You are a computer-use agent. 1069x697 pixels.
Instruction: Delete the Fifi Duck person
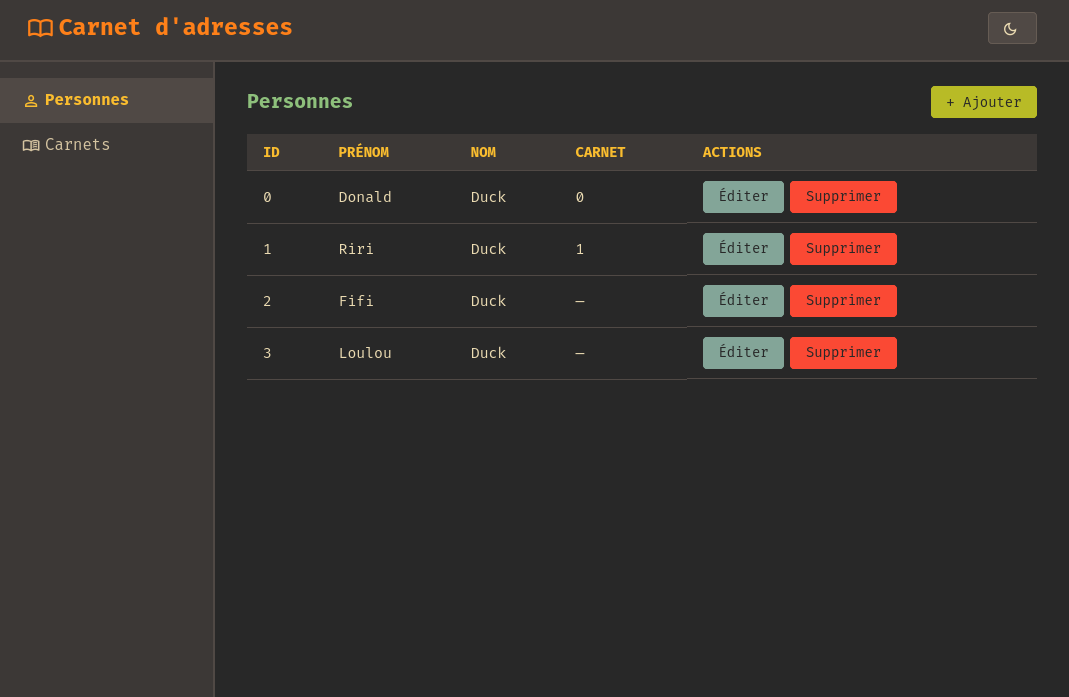843,301
